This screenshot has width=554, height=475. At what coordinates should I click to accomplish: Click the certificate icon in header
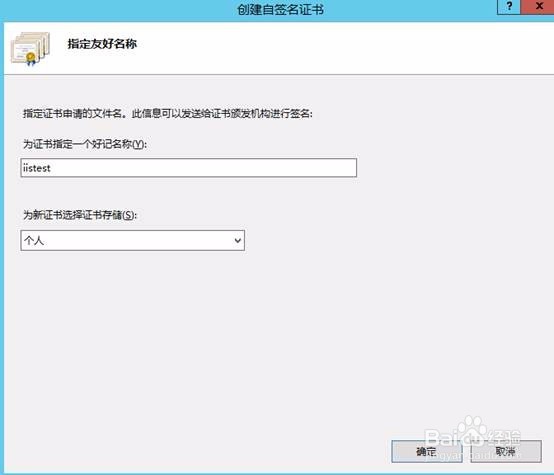click(x=30, y=49)
